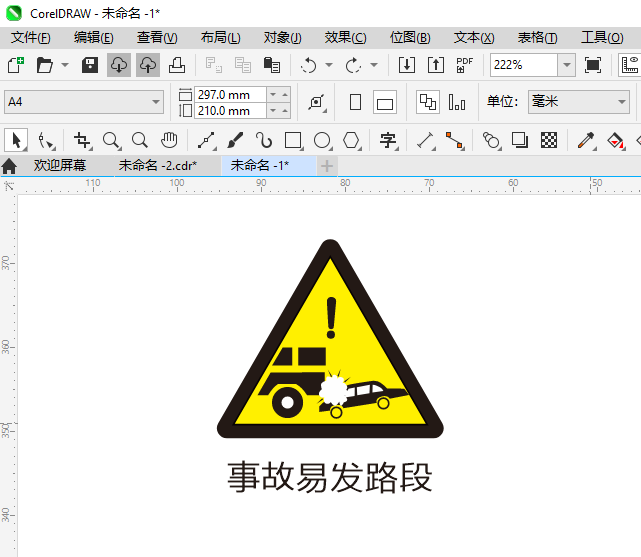Select the Text tool
Screen dimensions: 641x557
coord(388,141)
